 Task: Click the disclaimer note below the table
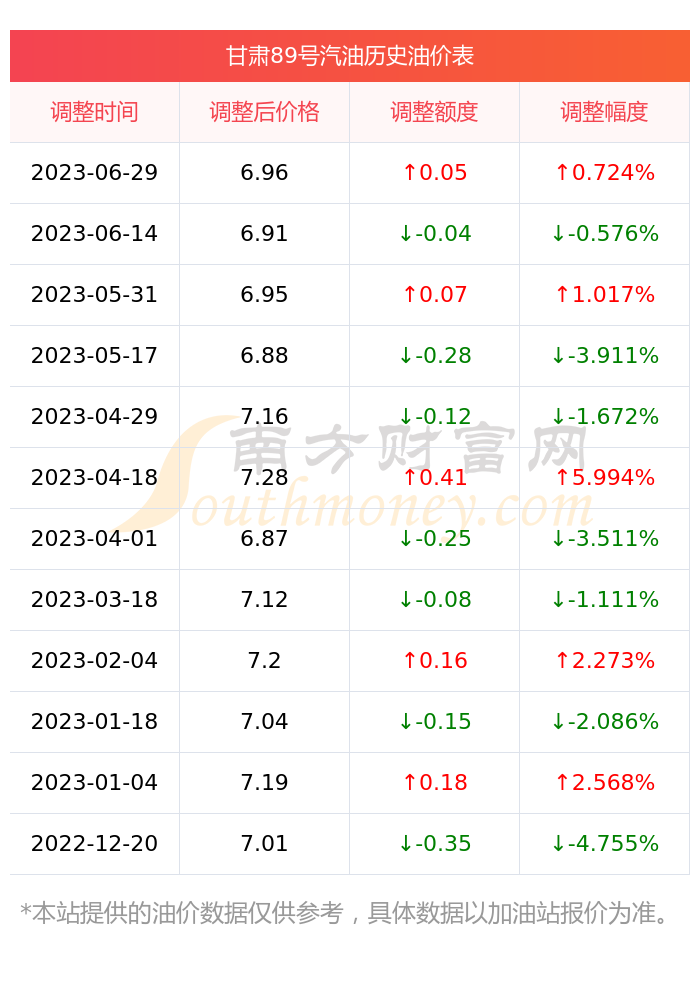coord(344,913)
